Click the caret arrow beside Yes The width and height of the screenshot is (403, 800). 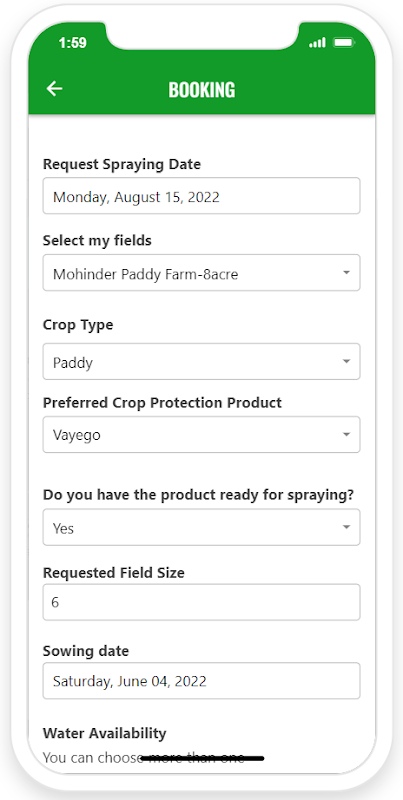[346, 527]
